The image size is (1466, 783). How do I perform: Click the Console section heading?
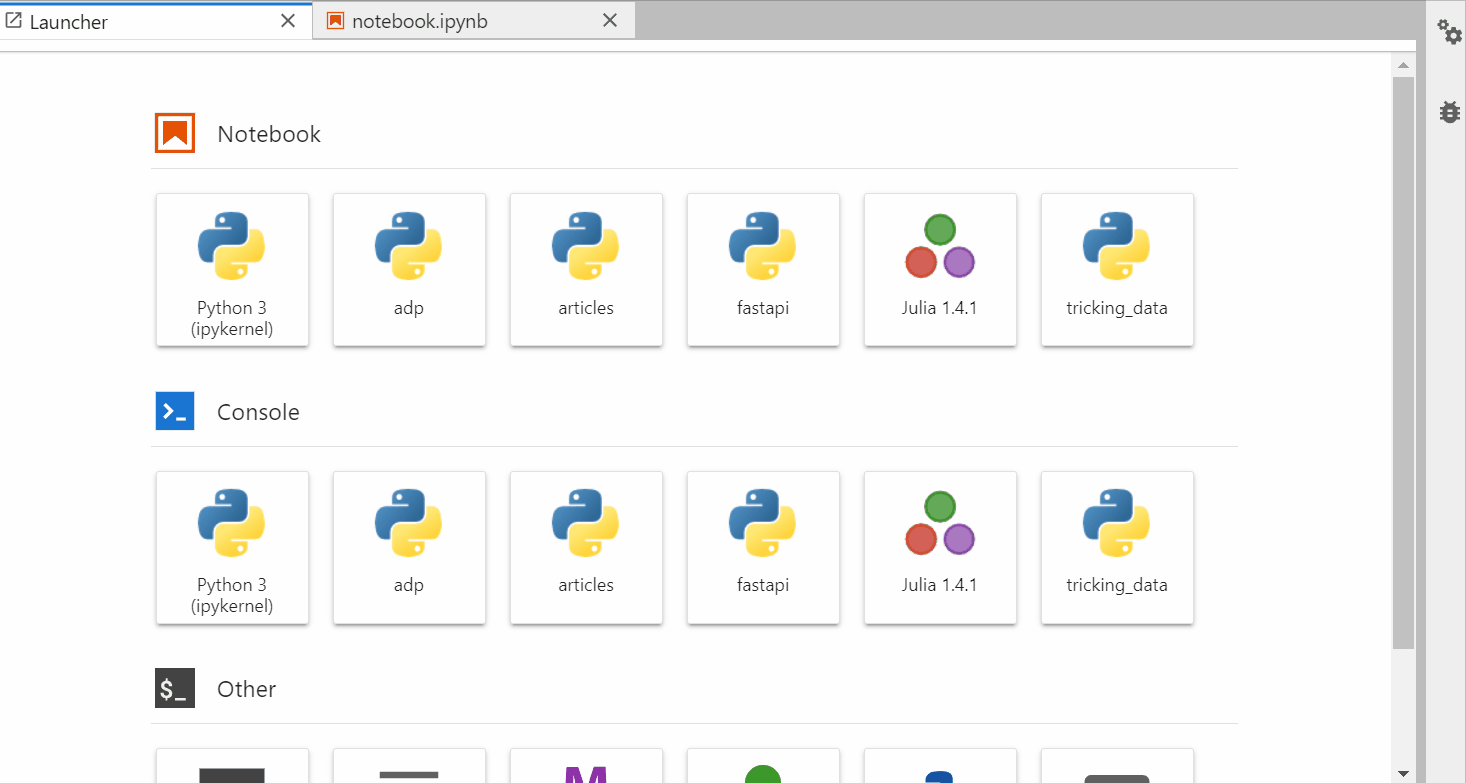[x=258, y=412]
